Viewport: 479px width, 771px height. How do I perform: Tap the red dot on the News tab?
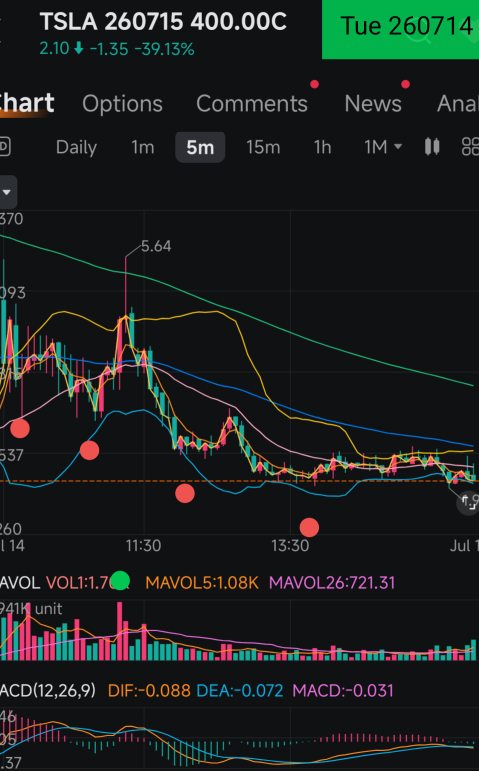click(x=405, y=85)
